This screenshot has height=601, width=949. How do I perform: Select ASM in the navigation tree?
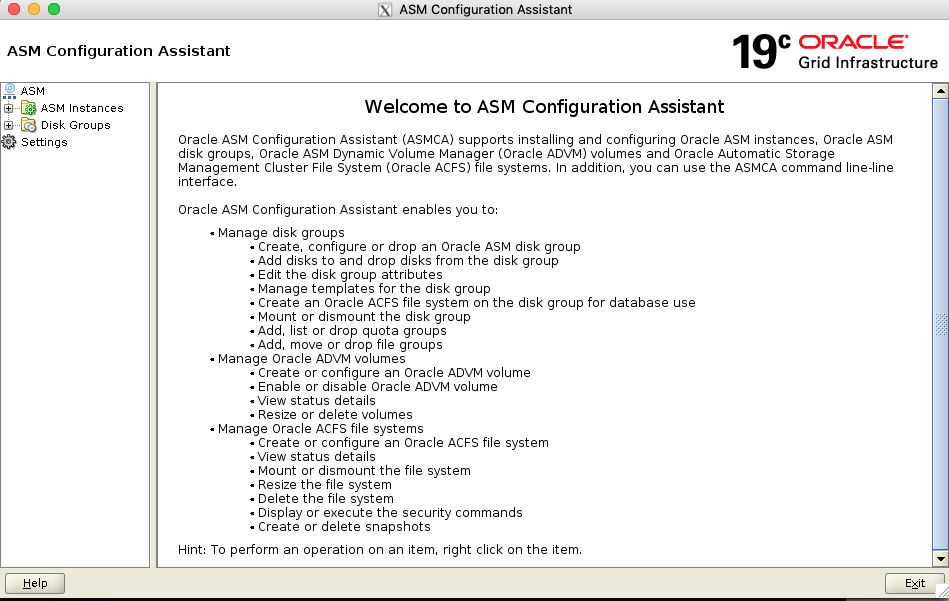(x=33, y=91)
